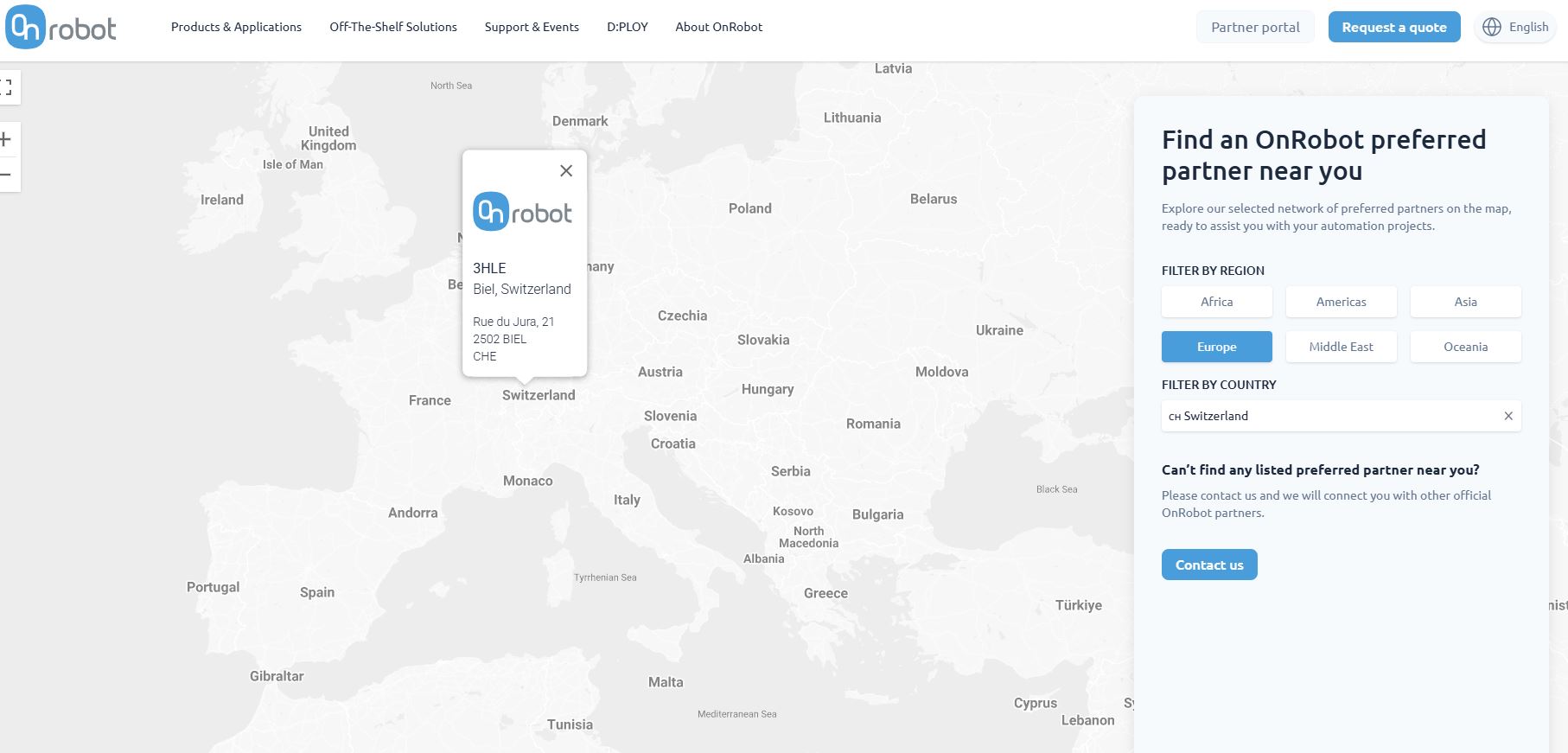Deselect the Europe region filter
The width and height of the screenshot is (1568, 753).
pos(1216,347)
